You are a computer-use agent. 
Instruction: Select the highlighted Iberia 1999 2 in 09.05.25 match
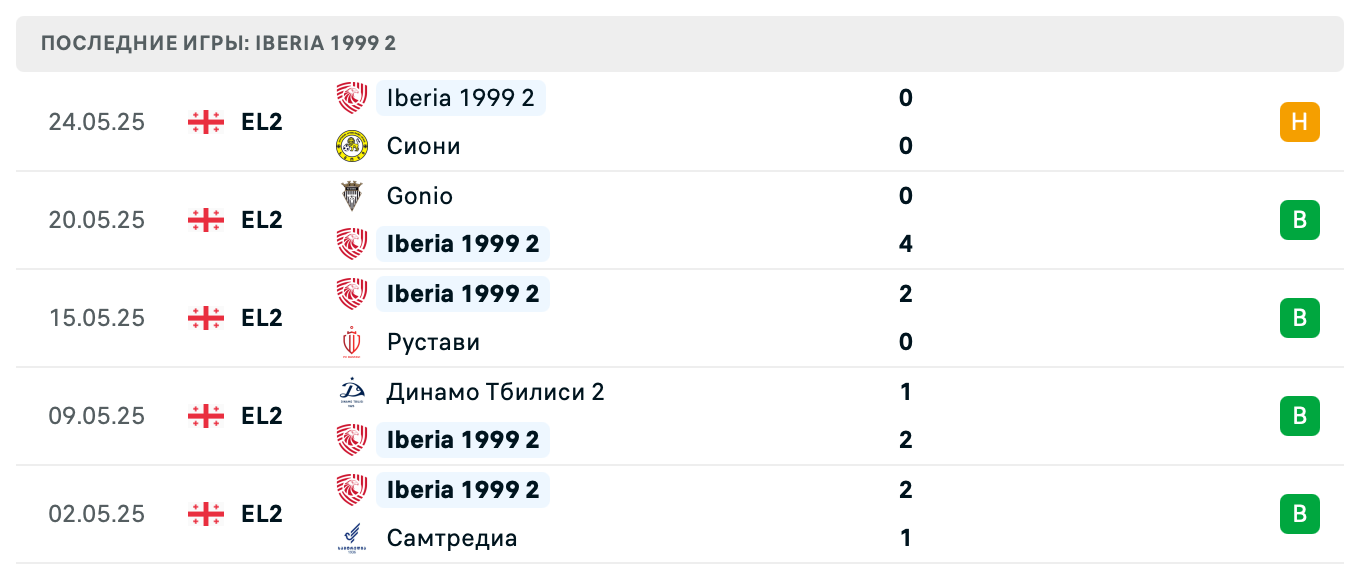462,440
